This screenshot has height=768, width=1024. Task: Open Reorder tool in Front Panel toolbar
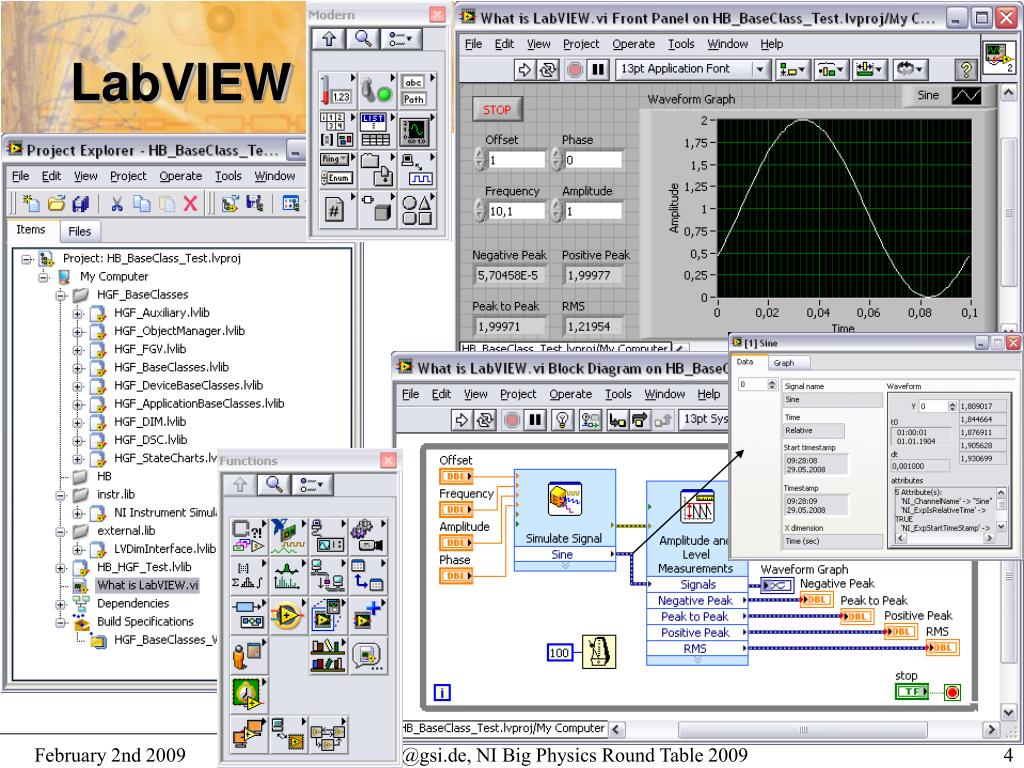click(909, 69)
